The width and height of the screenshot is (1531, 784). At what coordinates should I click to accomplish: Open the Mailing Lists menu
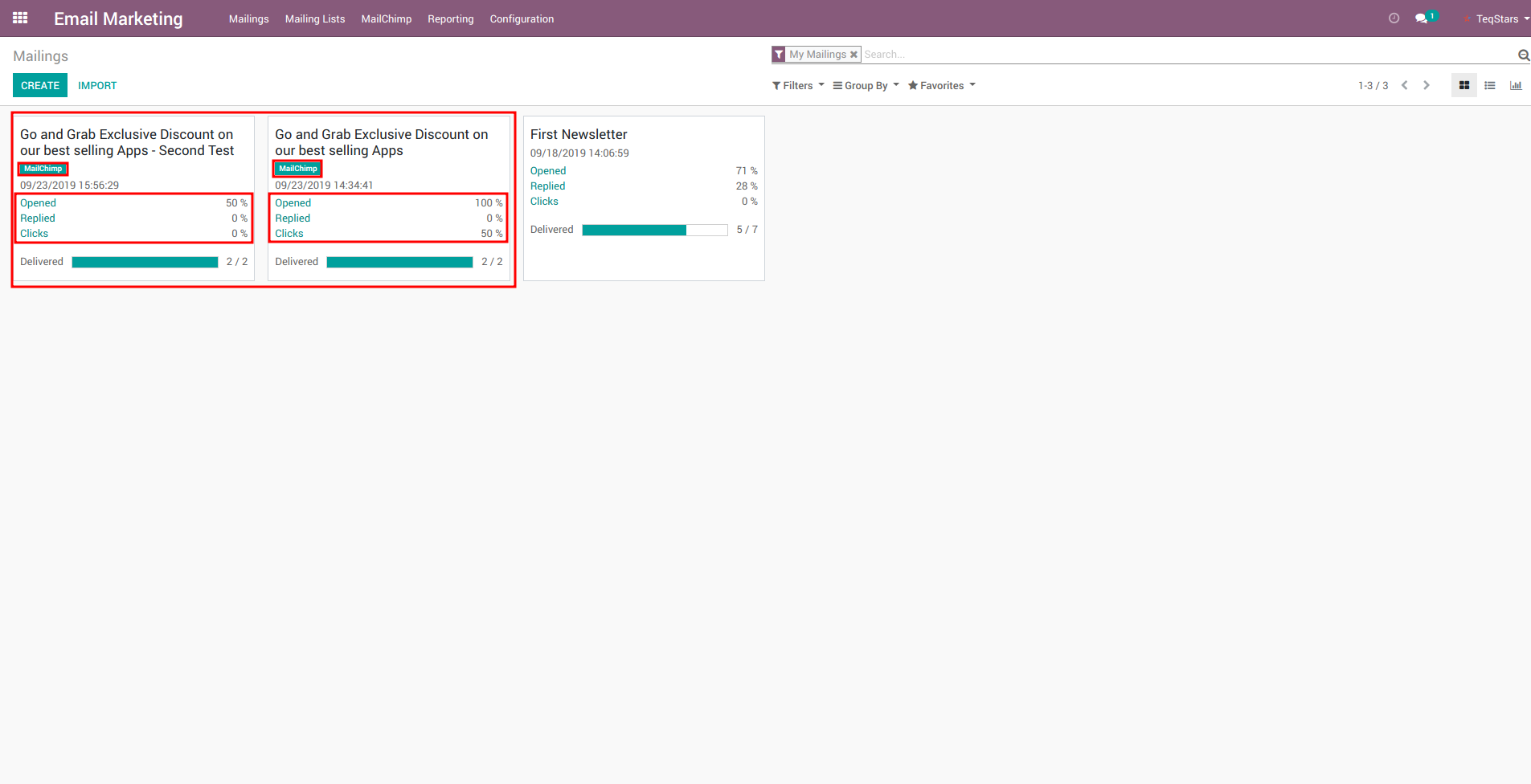pos(314,18)
